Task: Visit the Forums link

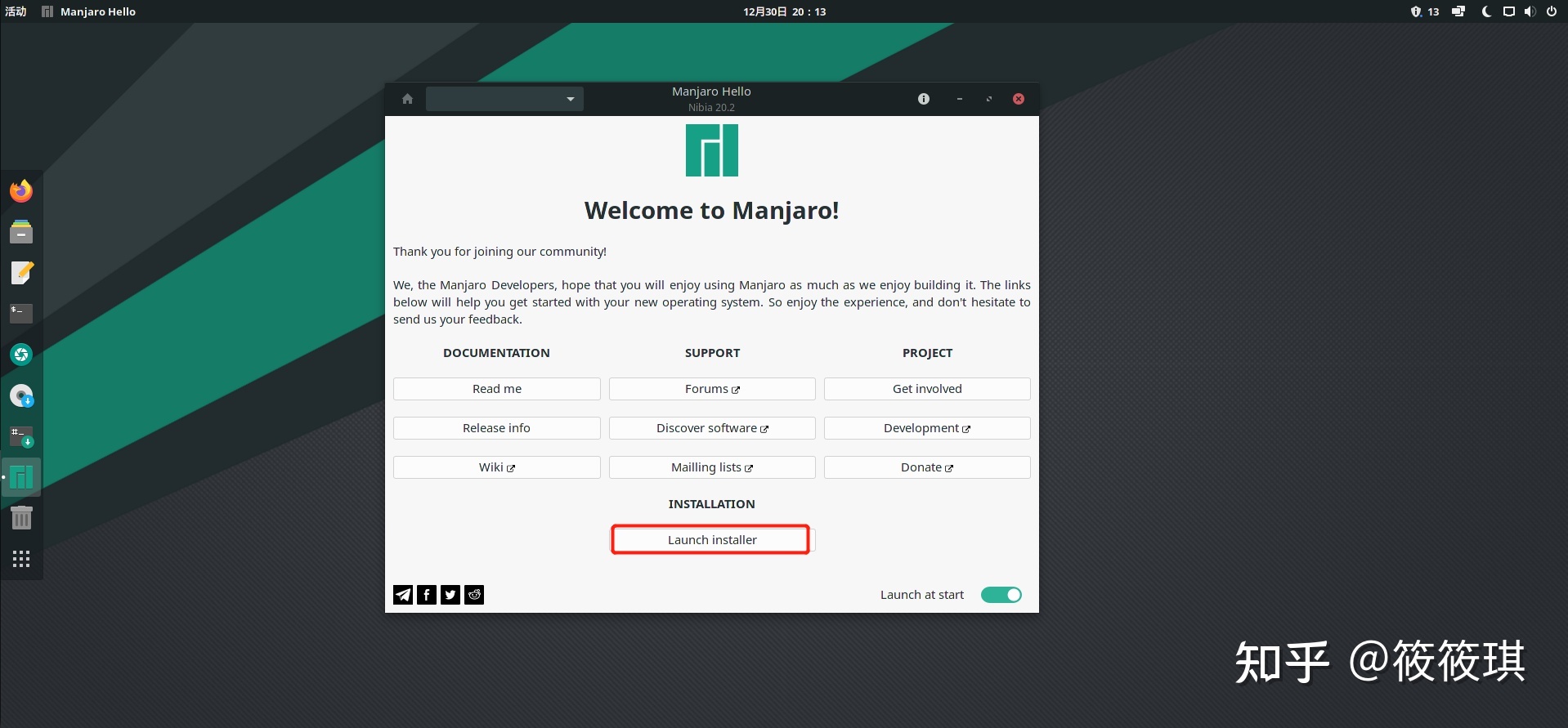Action: point(712,389)
